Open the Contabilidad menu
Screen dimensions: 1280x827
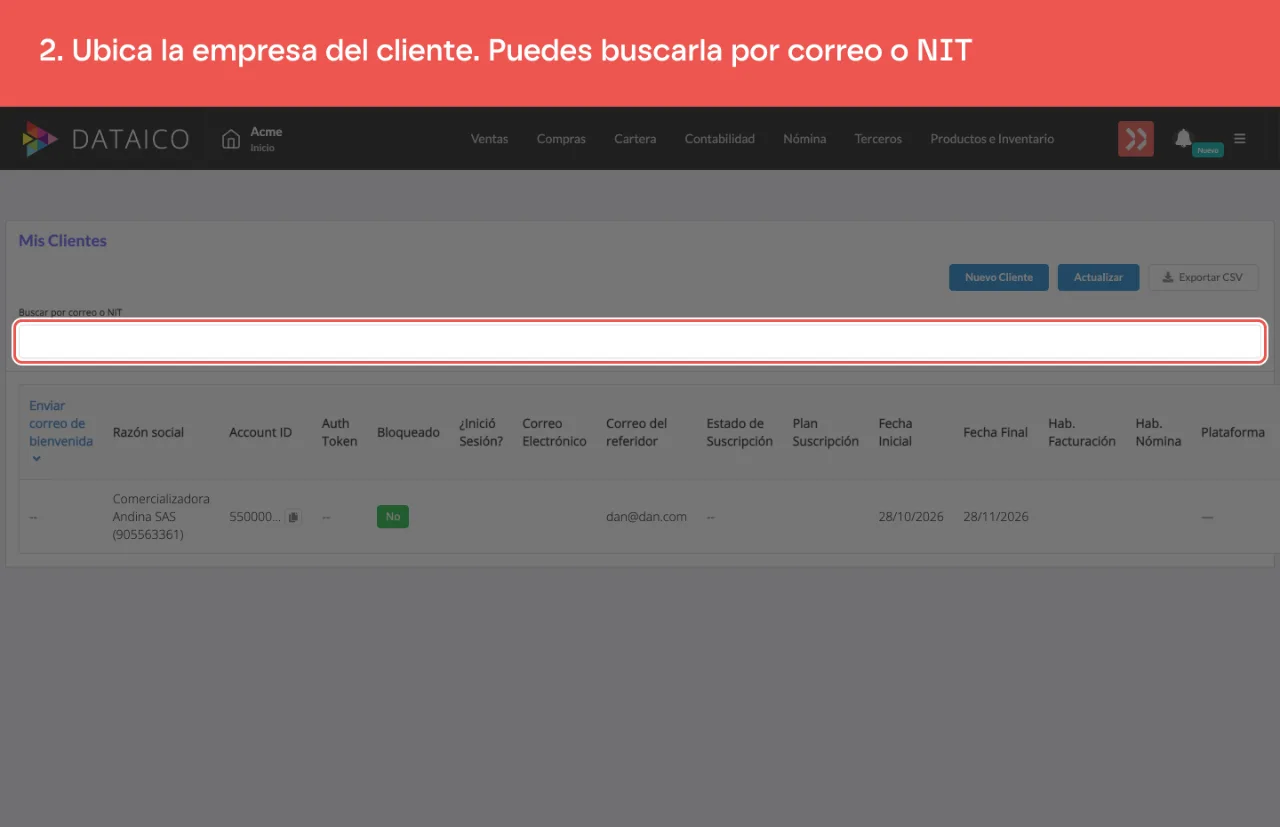tap(720, 139)
